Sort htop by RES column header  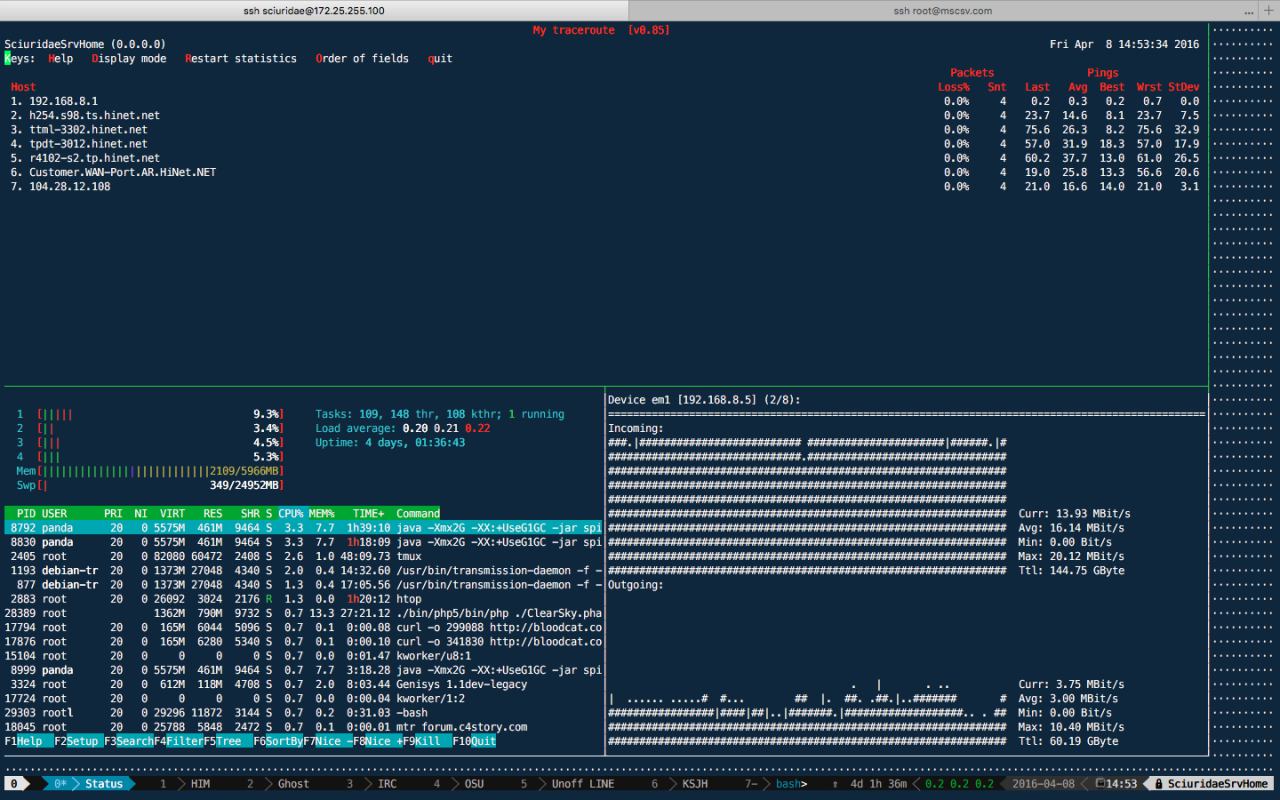(213, 513)
